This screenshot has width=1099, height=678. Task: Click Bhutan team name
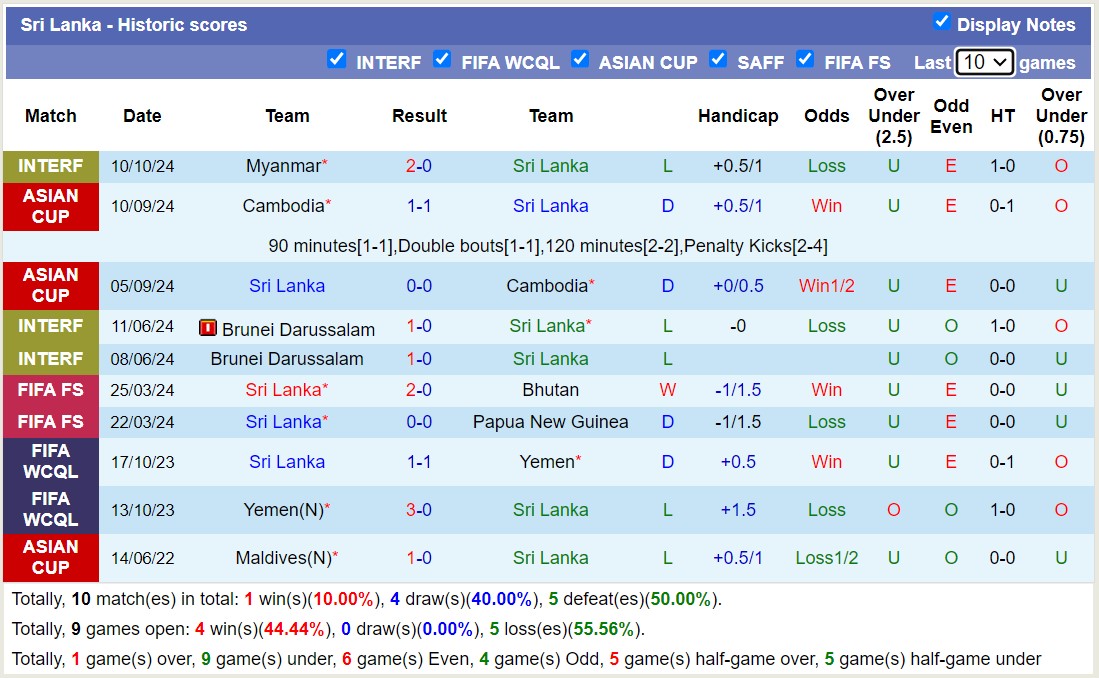[550, 390]
